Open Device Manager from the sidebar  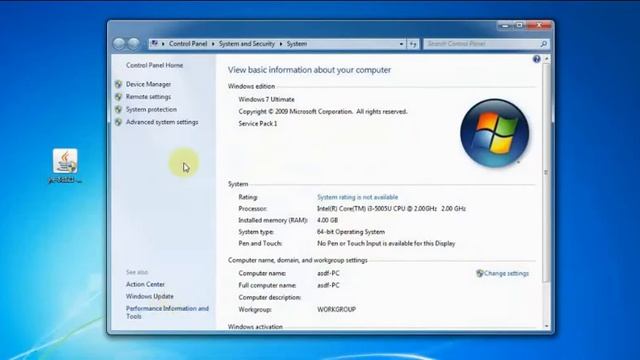pos(148,84)
